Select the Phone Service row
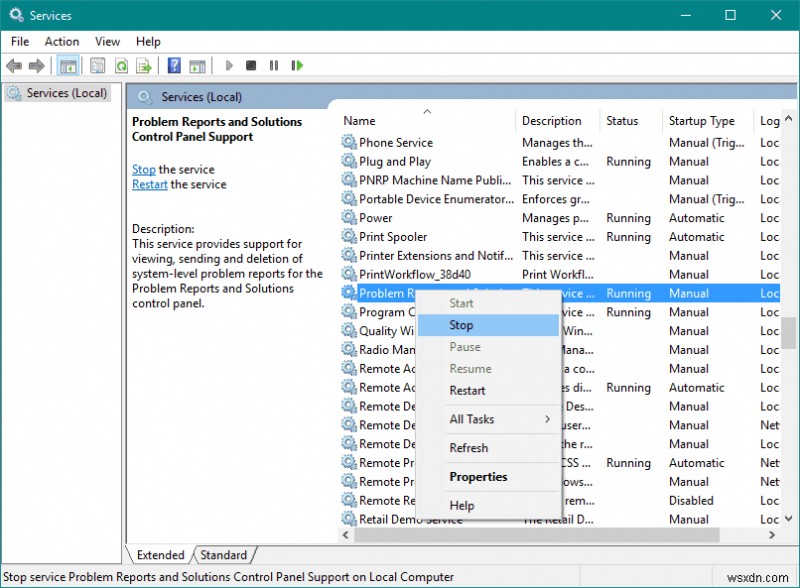The width and height of the screenshot is (800, 588). point(560,142)
